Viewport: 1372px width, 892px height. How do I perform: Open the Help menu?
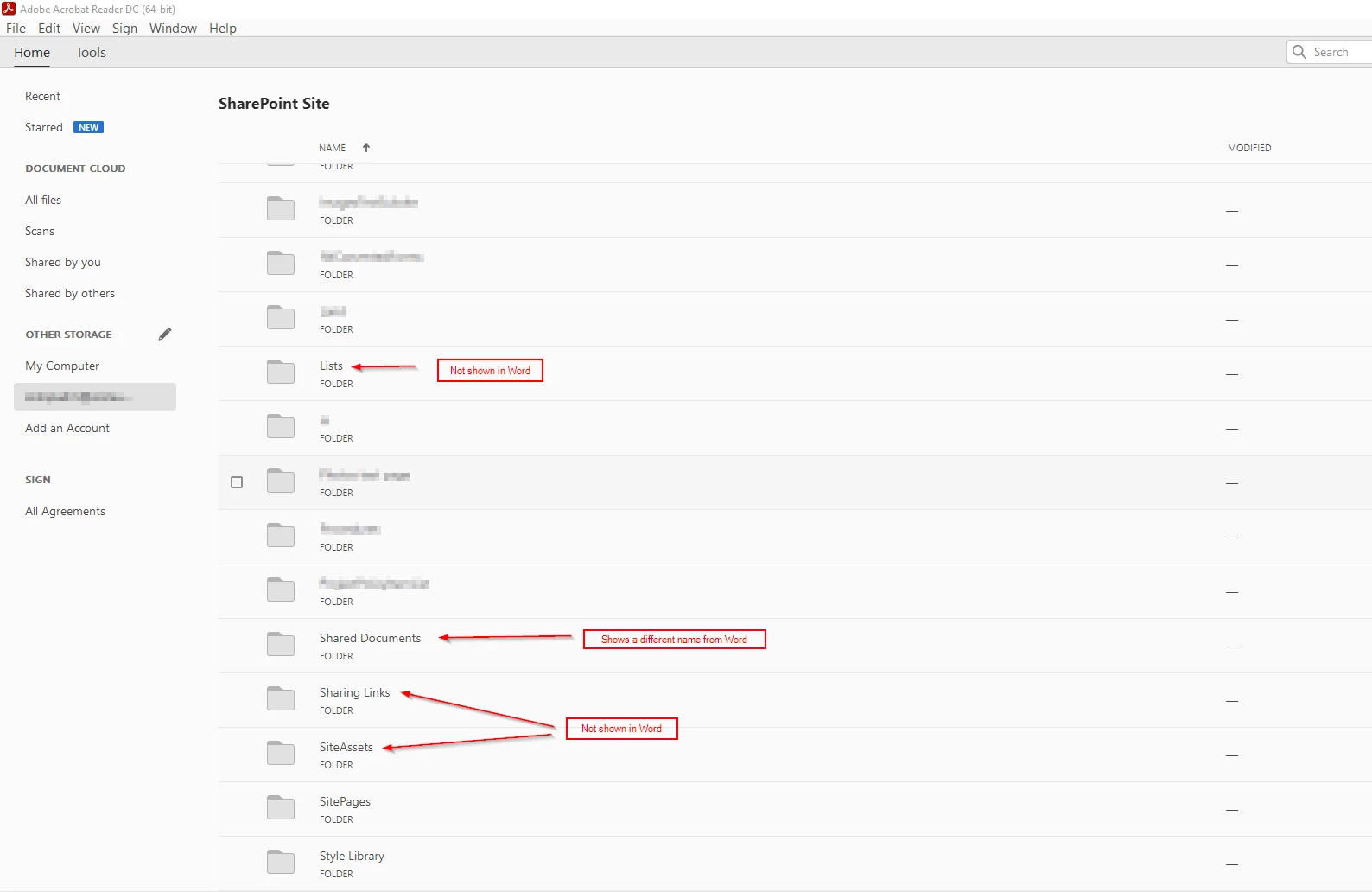pyautogui.click(x=223, y=28)
